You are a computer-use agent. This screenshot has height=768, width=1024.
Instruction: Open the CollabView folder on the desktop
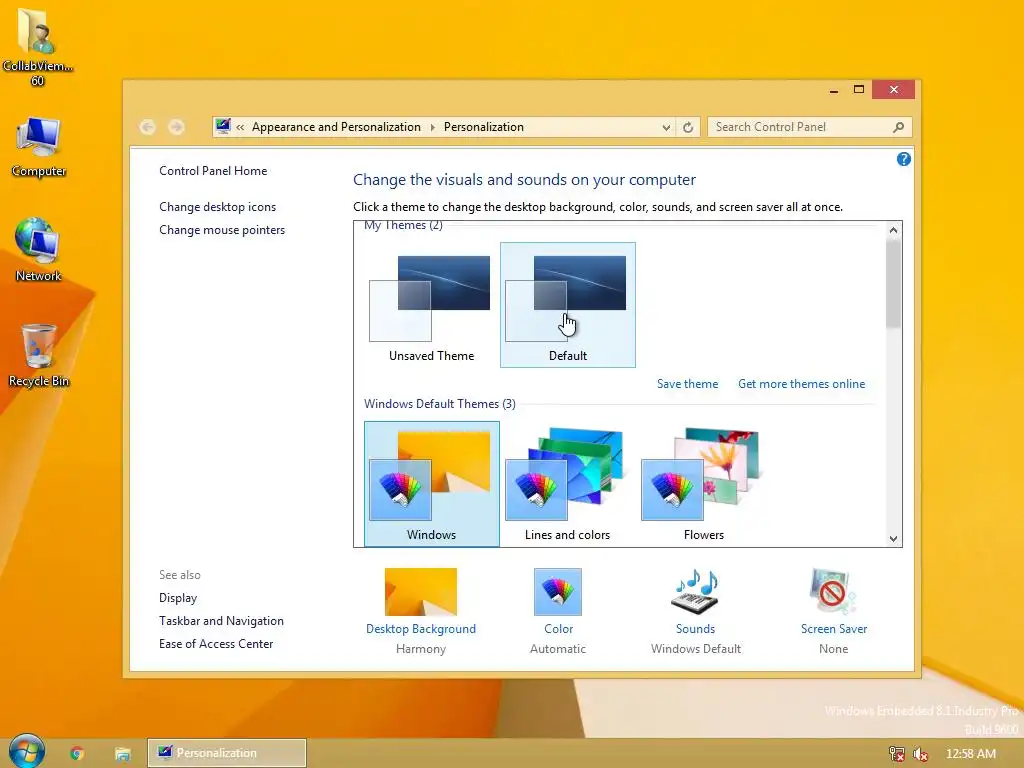[37, 46]
